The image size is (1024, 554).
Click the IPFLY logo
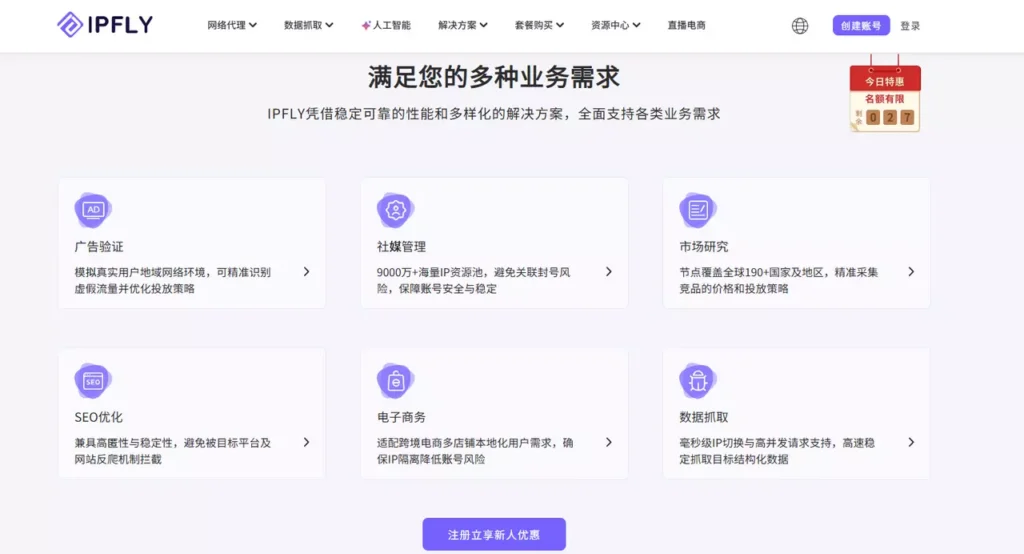coord(104,25)
